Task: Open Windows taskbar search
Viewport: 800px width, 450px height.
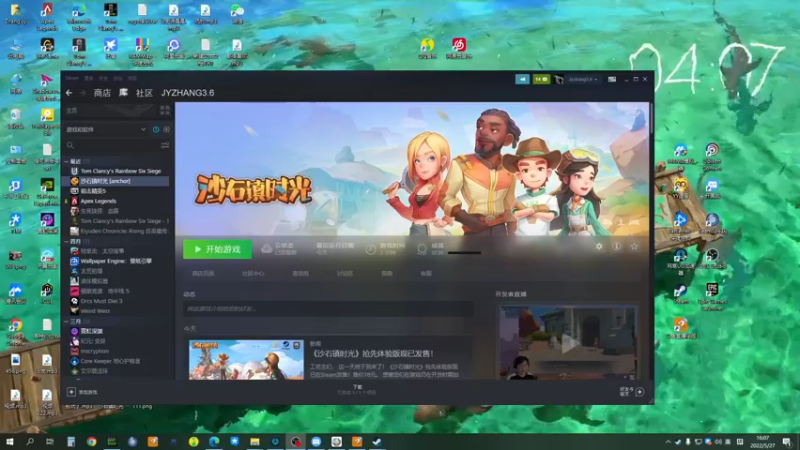Action: pos(30,441)
